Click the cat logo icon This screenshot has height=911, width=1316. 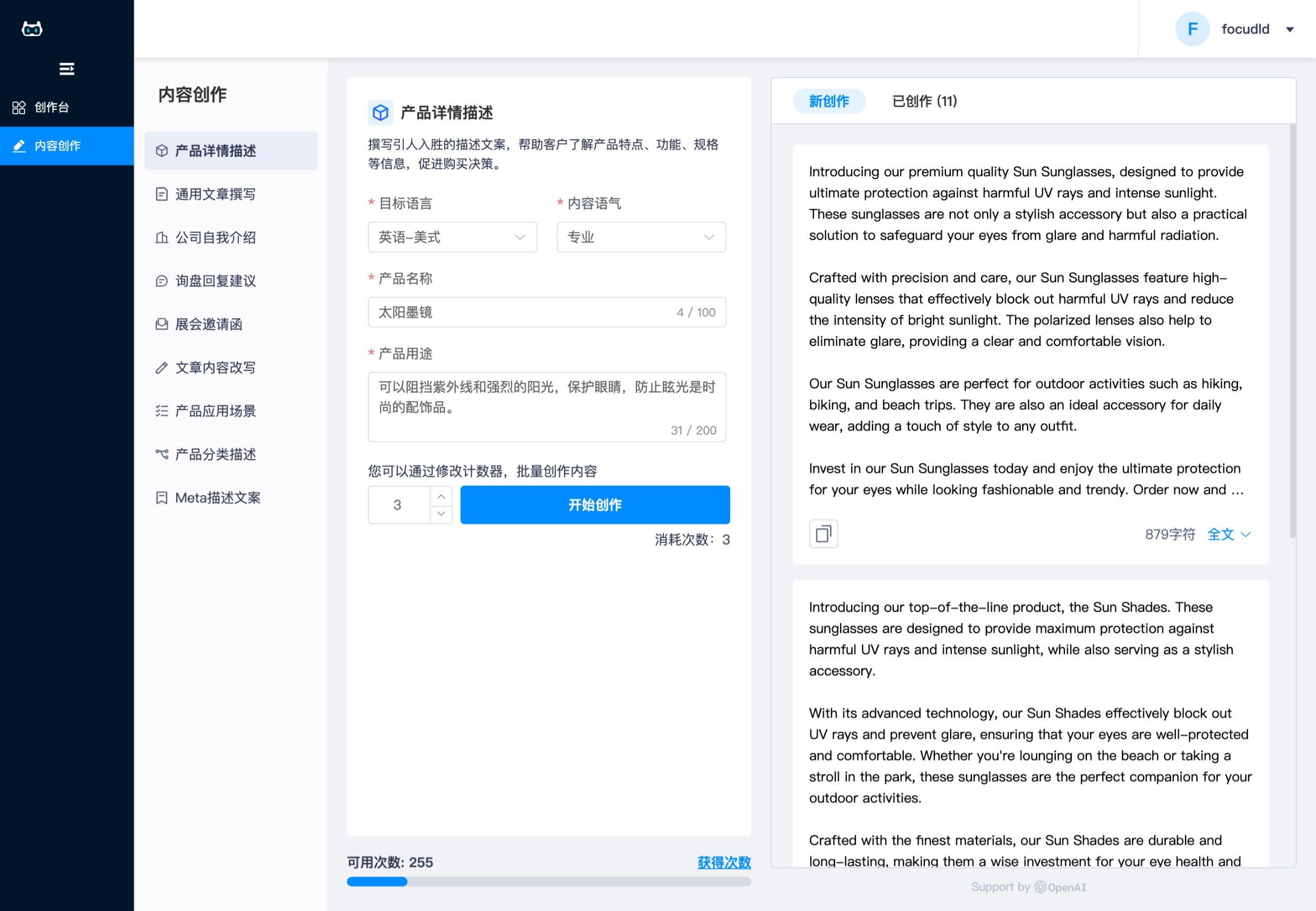32,29
